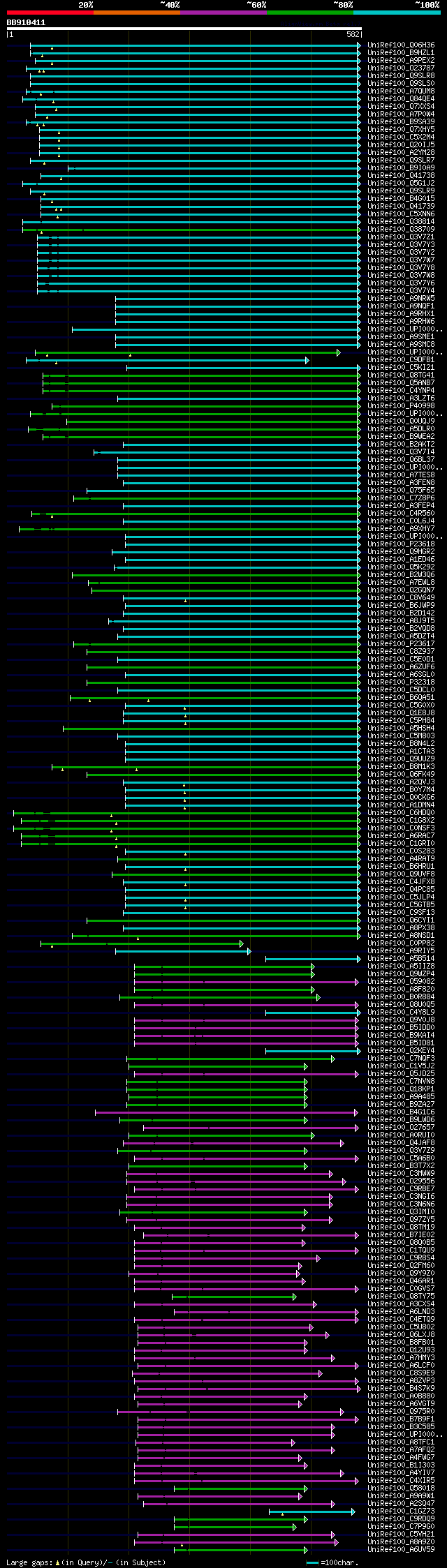Click the UniRef100_Q8TG41 label
Viewport: 447px width, 1568px height.
(401, 375)
